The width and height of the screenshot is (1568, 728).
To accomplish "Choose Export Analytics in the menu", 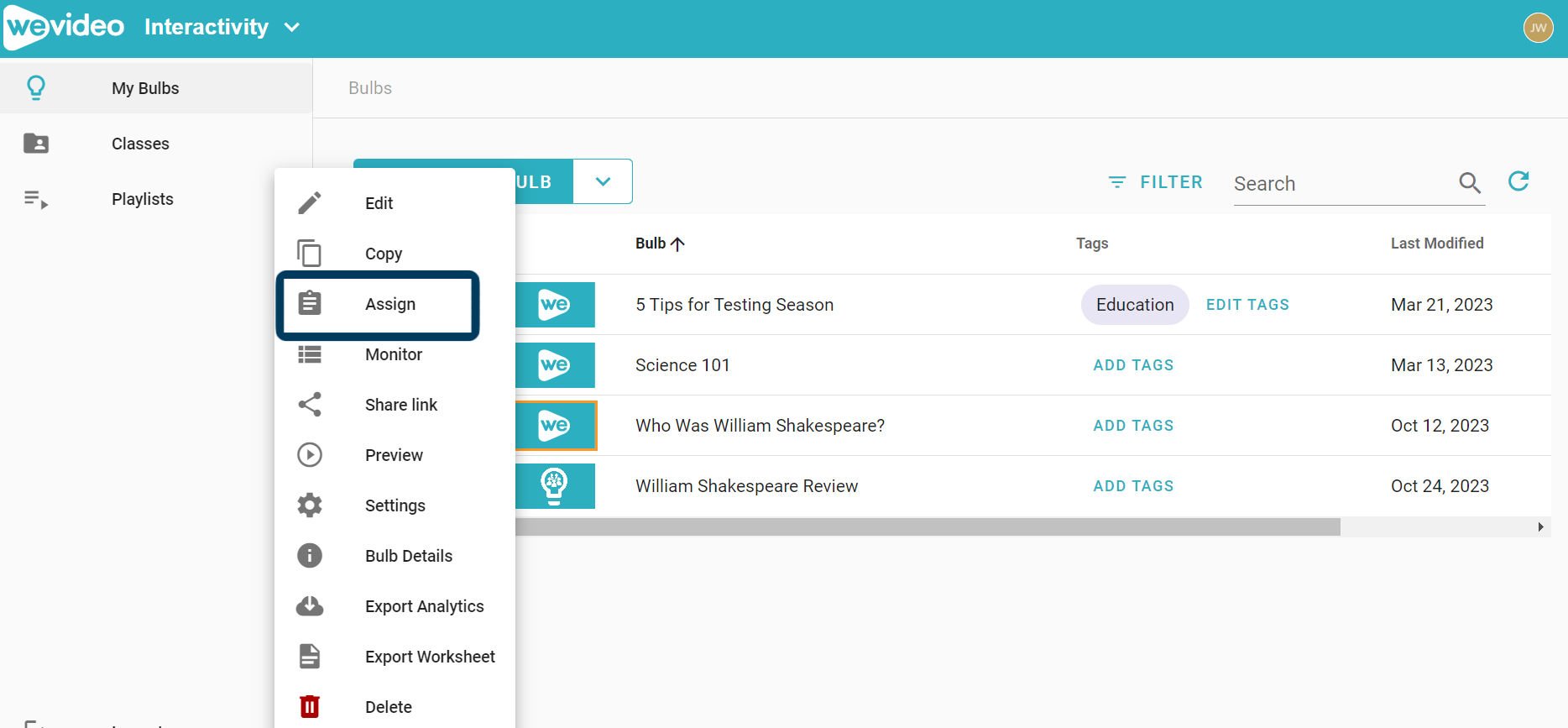I will (x=424, y=606).
